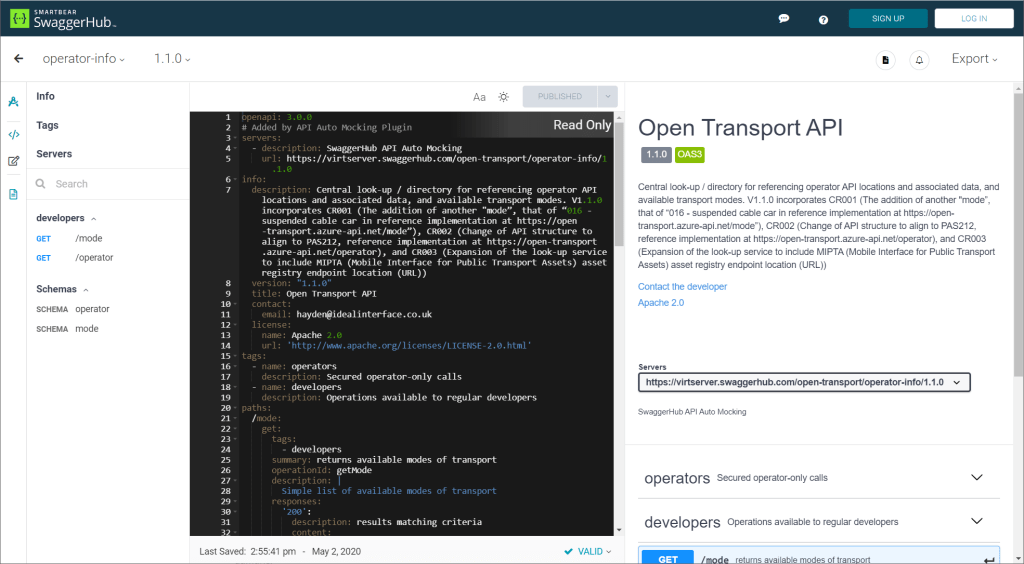Expand the operators section chevron

pos(977,477)
